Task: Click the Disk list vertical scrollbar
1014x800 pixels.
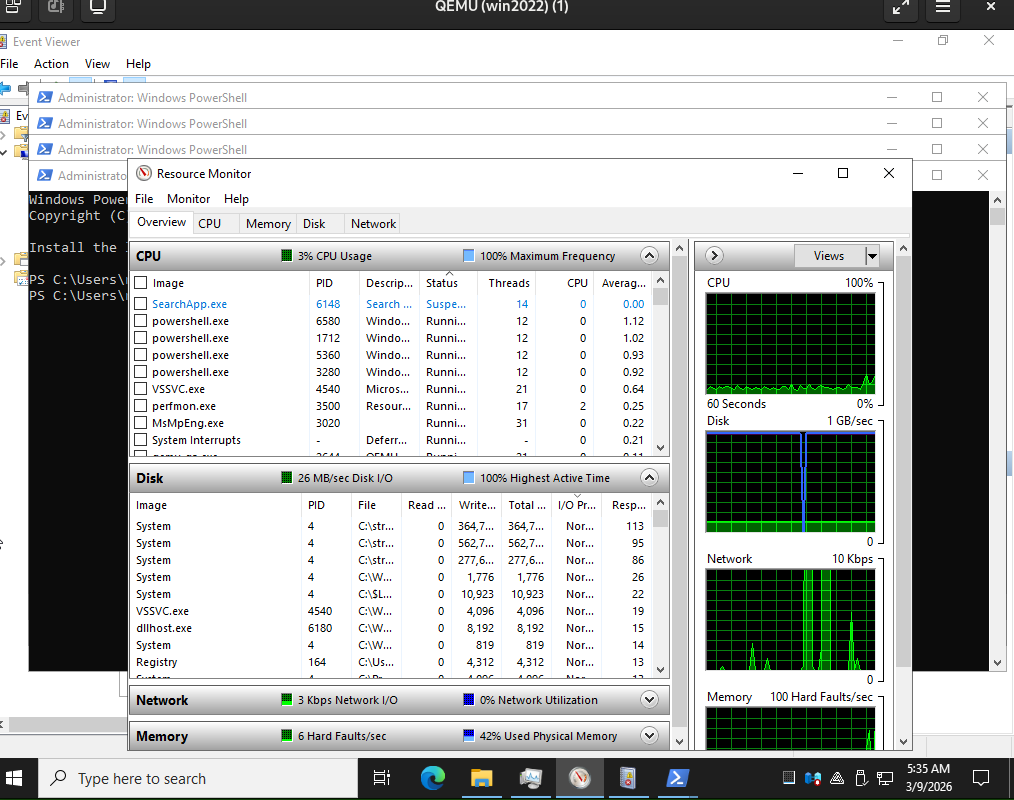Action: (660, 590)
